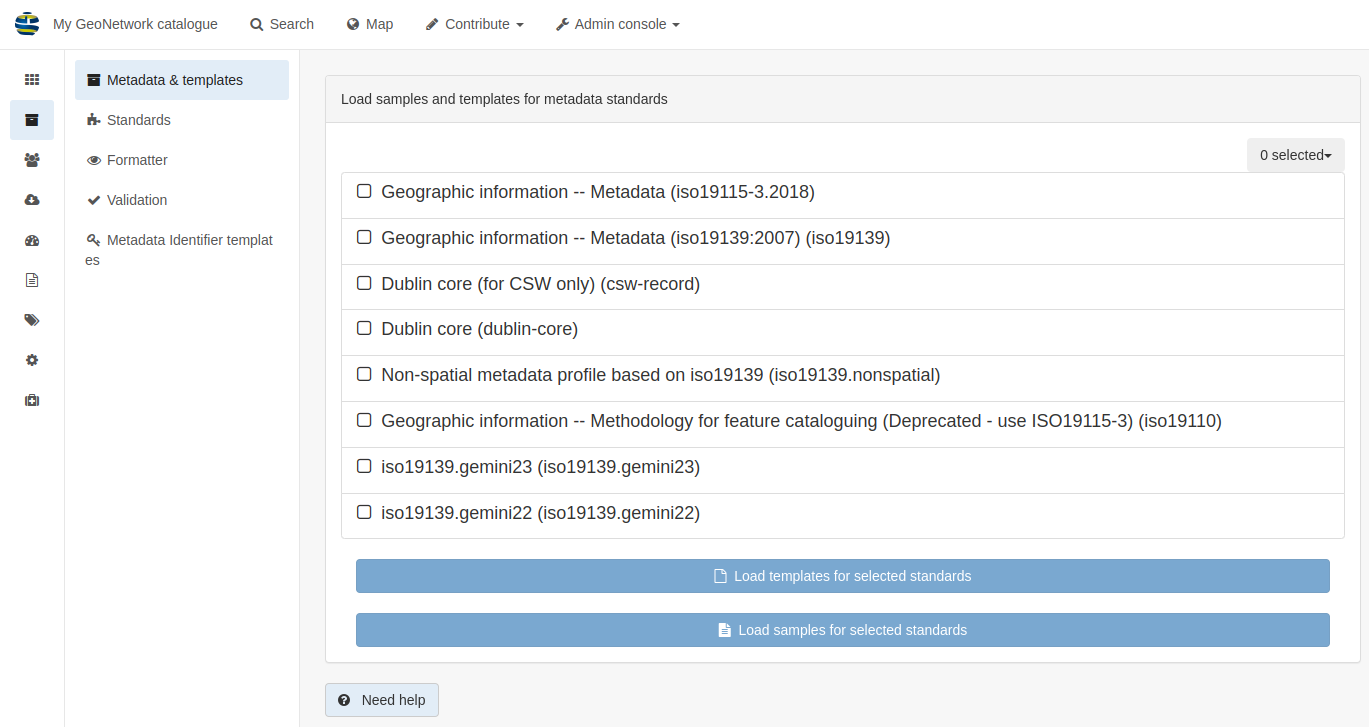Screen dimensions: 1369x727
Task: Open the Validation section
Action: (x=182, y=200)
